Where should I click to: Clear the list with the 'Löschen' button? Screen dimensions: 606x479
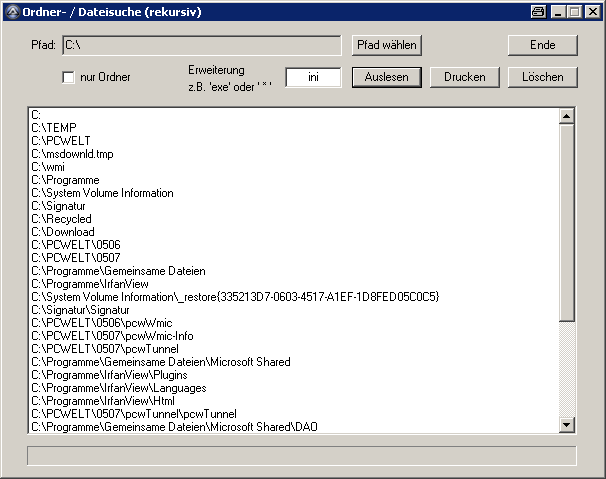[x=543, y=77]
